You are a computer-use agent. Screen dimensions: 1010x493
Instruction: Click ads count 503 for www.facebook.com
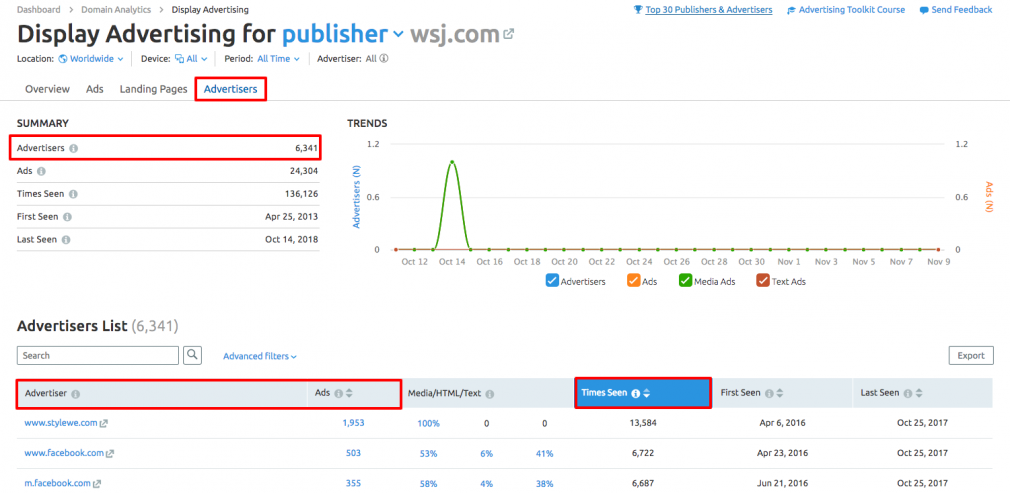pyautogui.click(x=353, y=453)
